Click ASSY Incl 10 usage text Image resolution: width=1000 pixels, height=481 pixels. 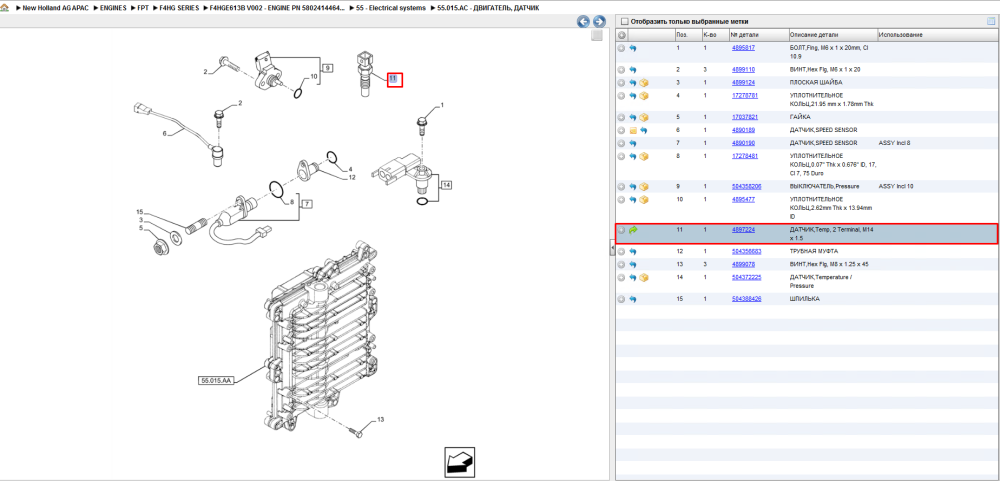[x=895, y=187]
